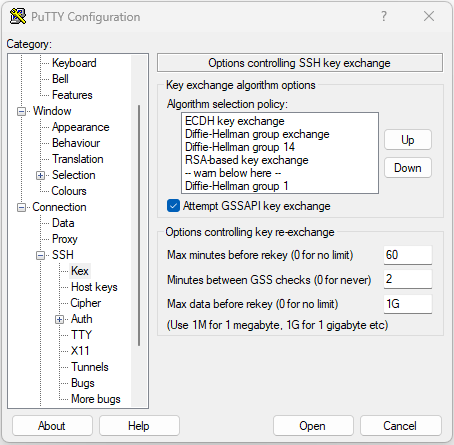Select RSA-based key exchange entry

point(247,160)
